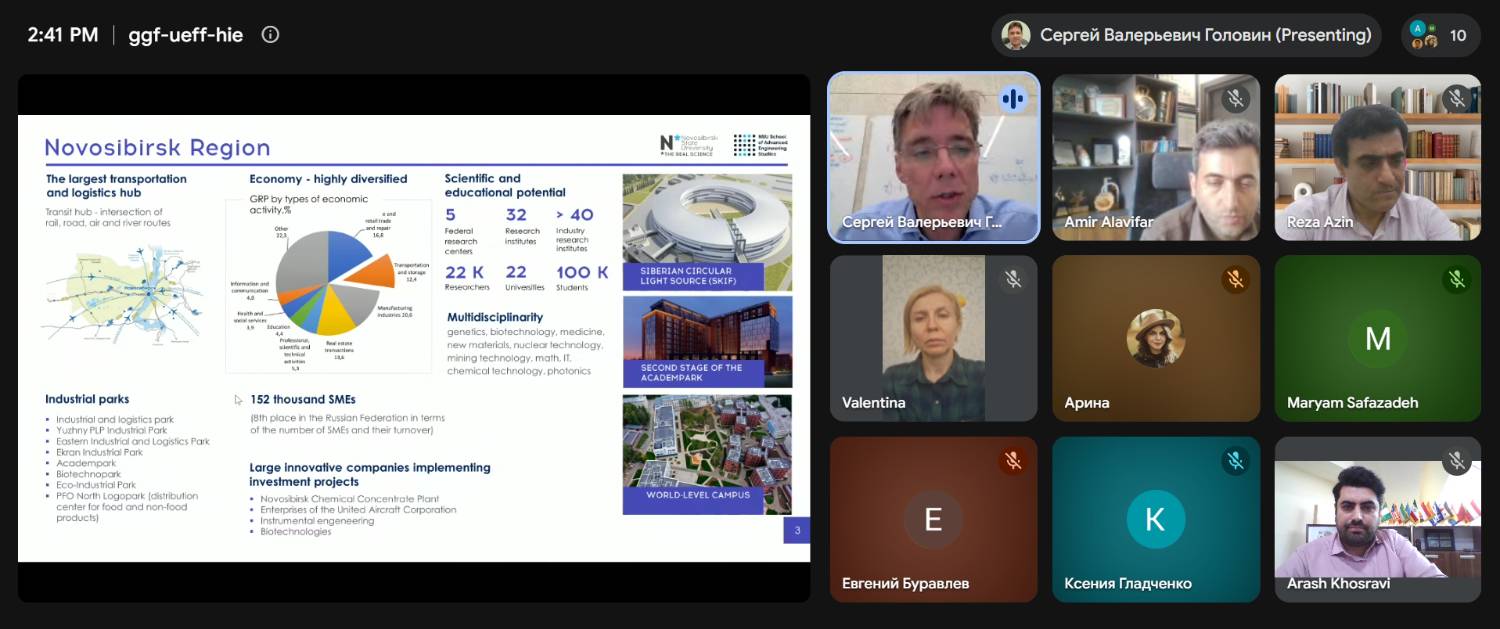Click muted microphone icon on Ксения Гладченко tile

pyautogui.click(x=1235, y=460)
